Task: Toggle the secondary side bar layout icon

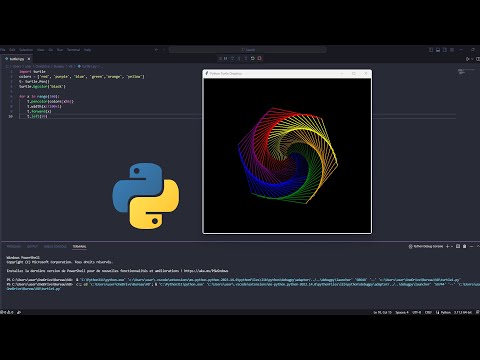Action: pyautogui.click(x=445, y=50)
